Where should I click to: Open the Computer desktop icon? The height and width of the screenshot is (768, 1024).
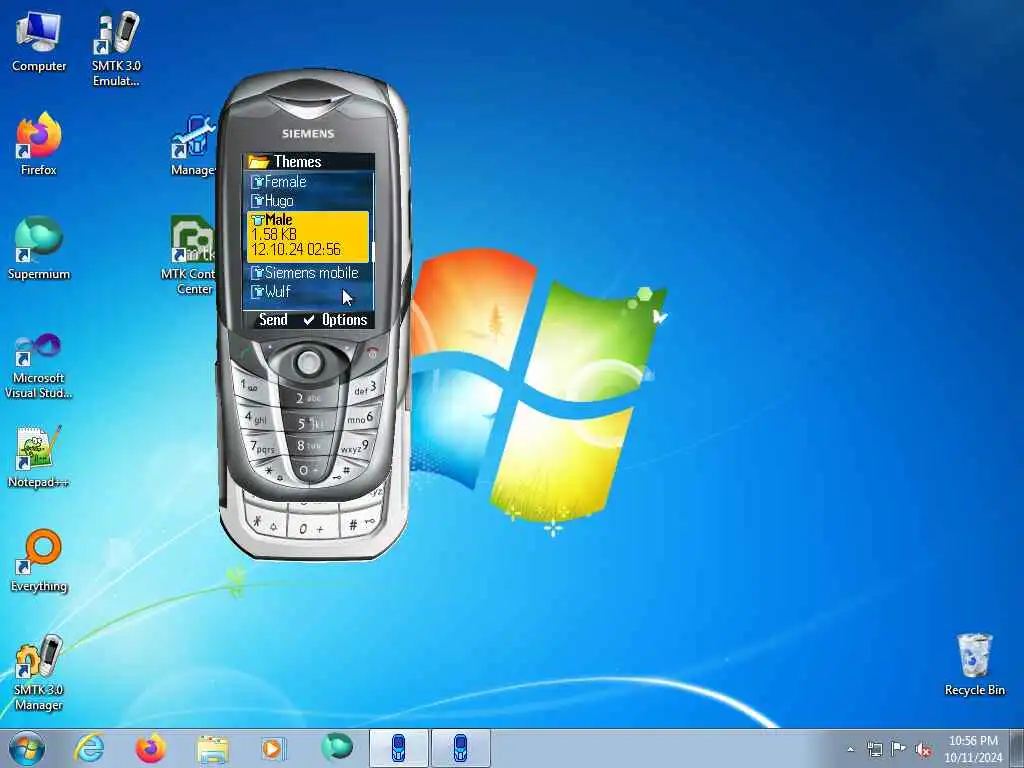coord(39,42)
